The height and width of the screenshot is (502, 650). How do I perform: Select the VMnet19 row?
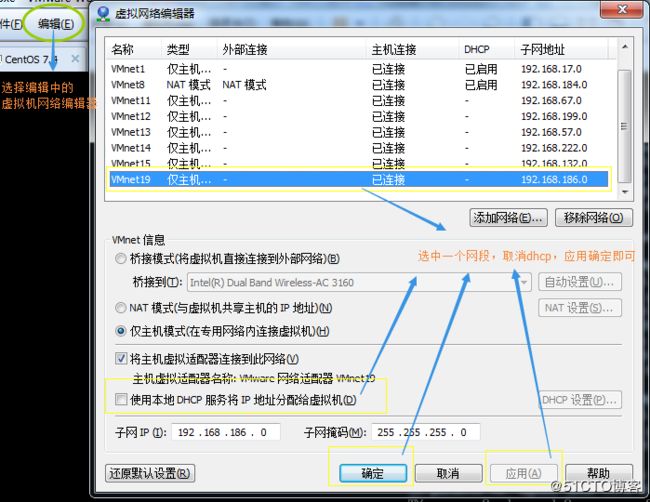click(x=359, y=179)
